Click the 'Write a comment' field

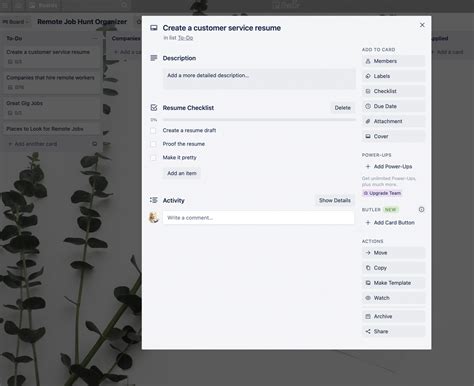[258, 218]
